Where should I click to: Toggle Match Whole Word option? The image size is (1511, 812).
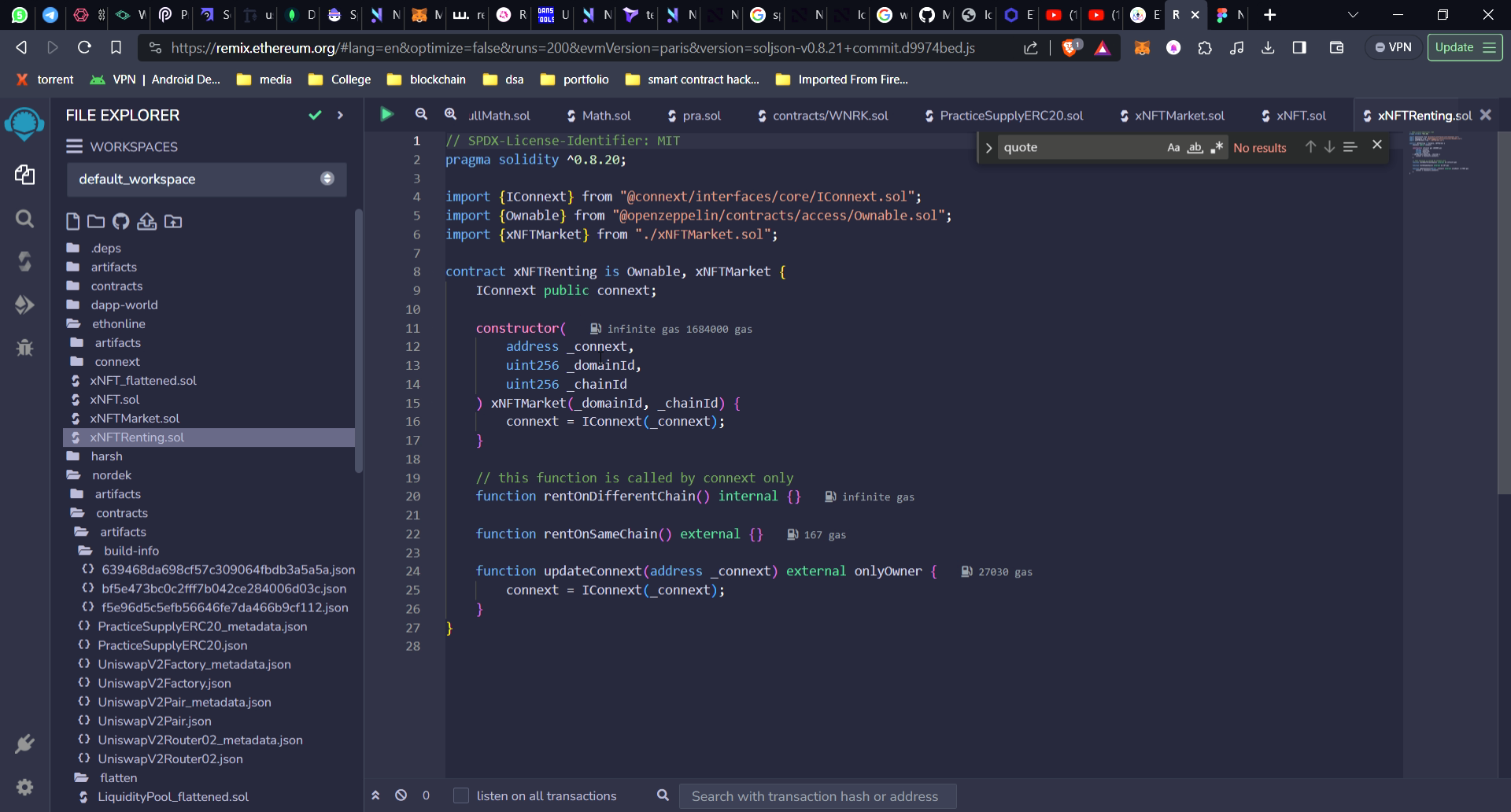pyautogui.click(x=1195, y=147)
